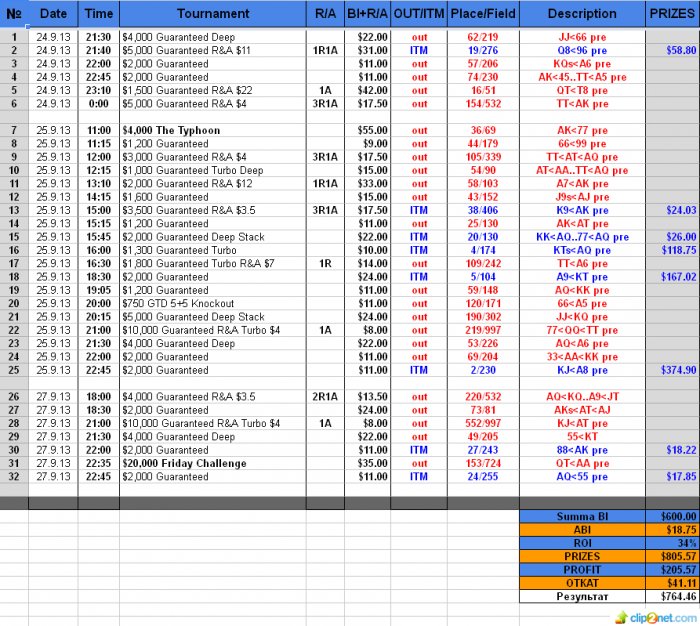The image size is (700, 626).
Task: Select the Summa BI label cell
Action: click(x=582, y=517)
